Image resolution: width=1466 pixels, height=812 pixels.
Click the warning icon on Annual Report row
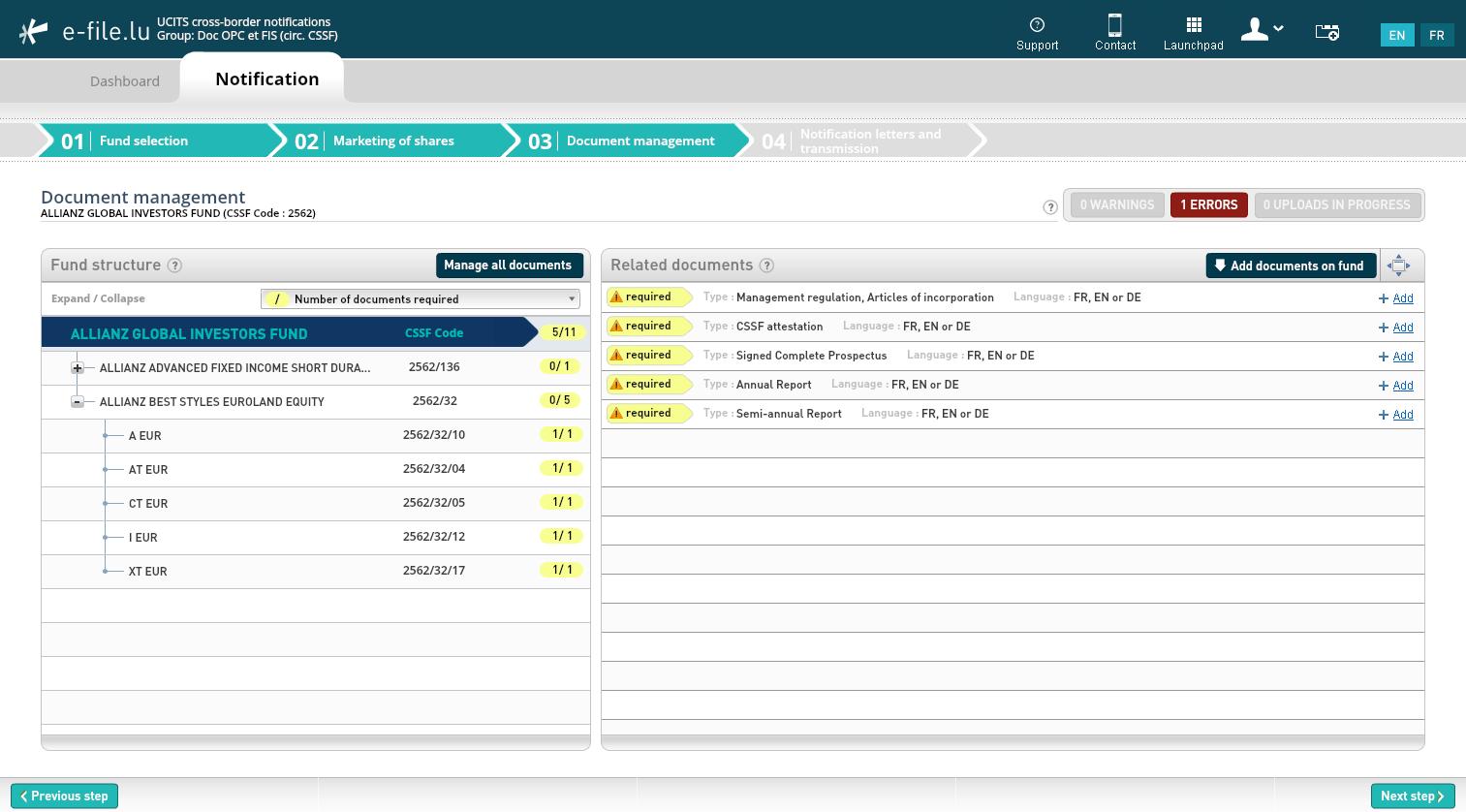(x=616, y=385)
